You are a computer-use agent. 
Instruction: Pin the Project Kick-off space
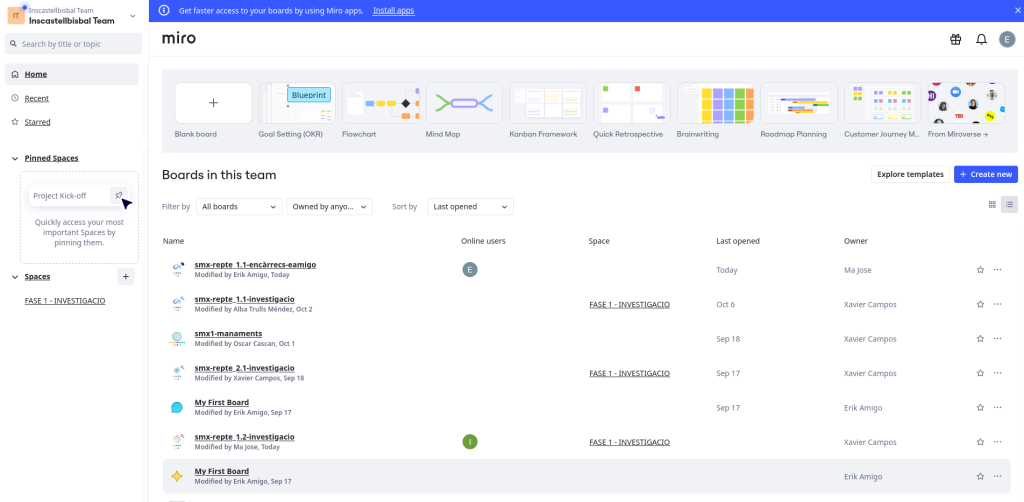pyautogui.click(x=119, y=196)
